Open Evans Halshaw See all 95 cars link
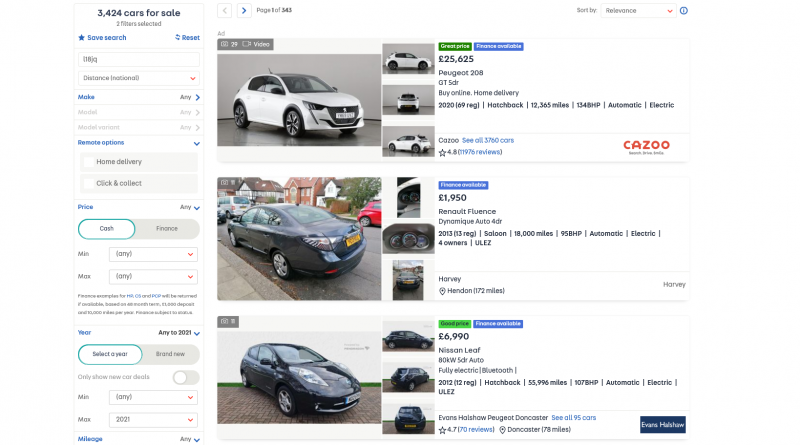Image resolution: width=800 pixels, height=445 pixels. coord(573,418)
